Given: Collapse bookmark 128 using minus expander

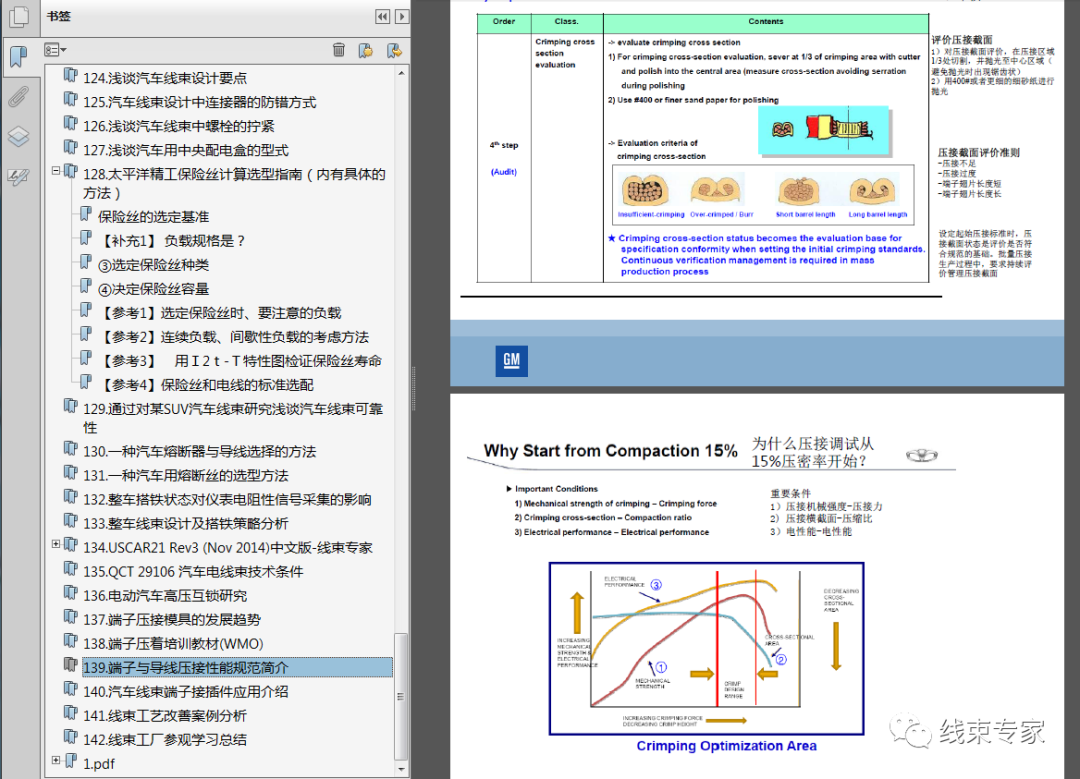Looking at the screenshot, I should (55, 171).
